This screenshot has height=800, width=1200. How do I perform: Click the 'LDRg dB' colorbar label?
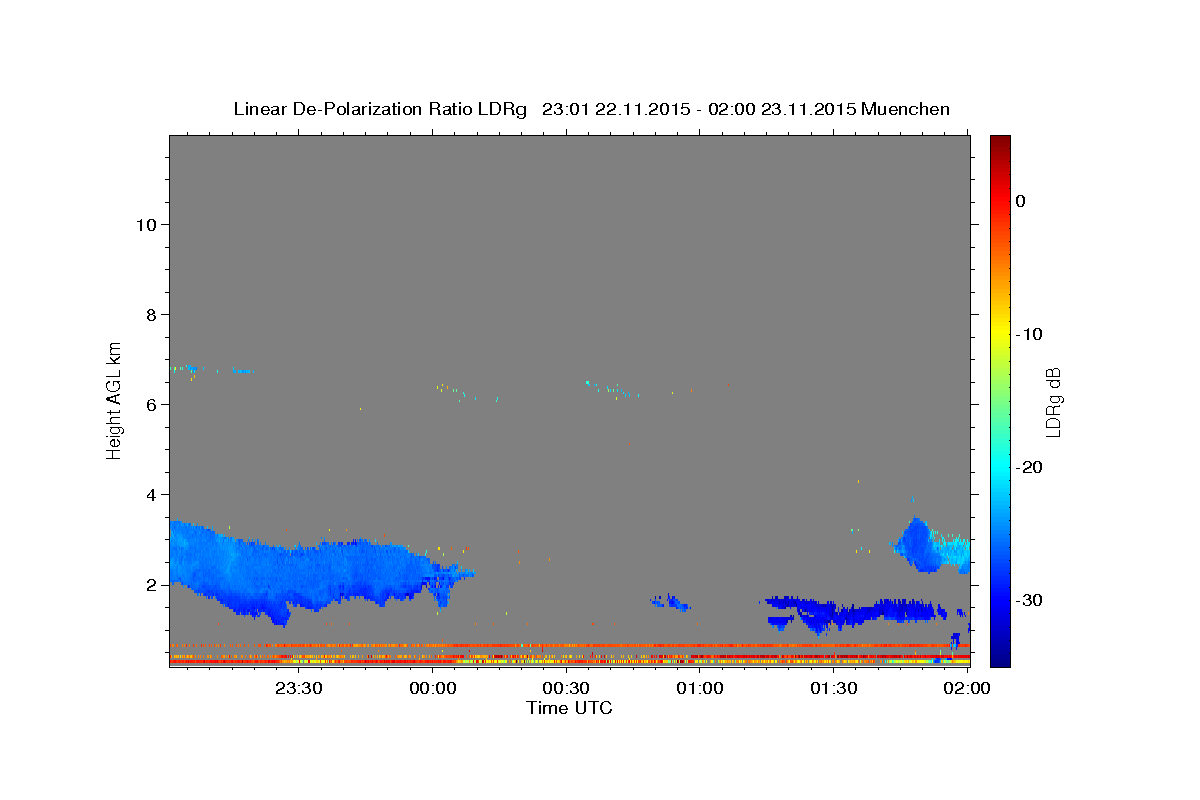(1053, 401)
